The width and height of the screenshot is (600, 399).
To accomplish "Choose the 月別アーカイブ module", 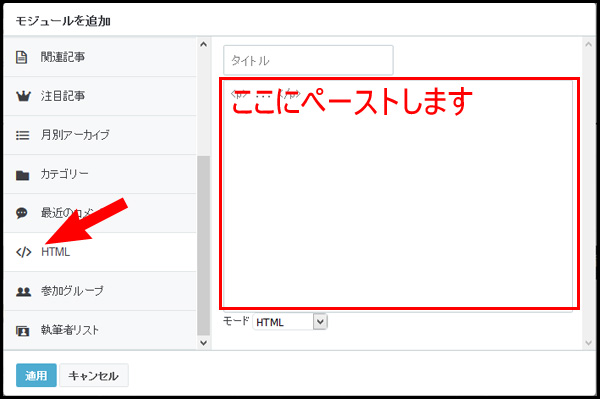I will pyautogui.click(x=100, y=135).
